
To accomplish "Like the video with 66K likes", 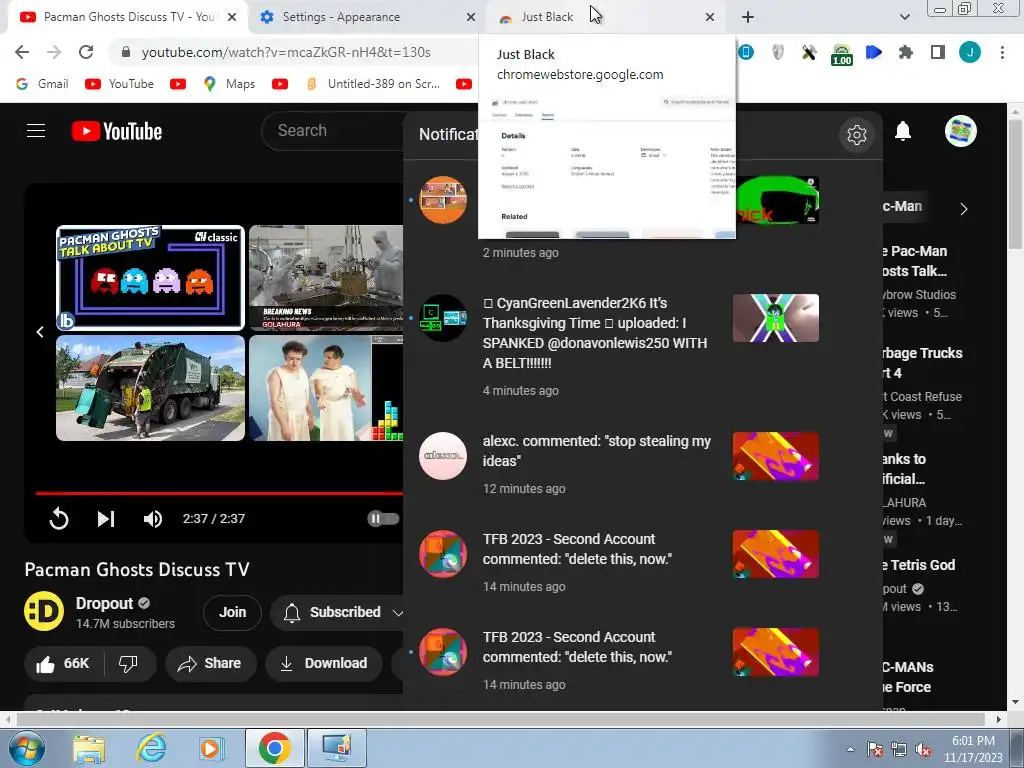I will coord(62,664).
